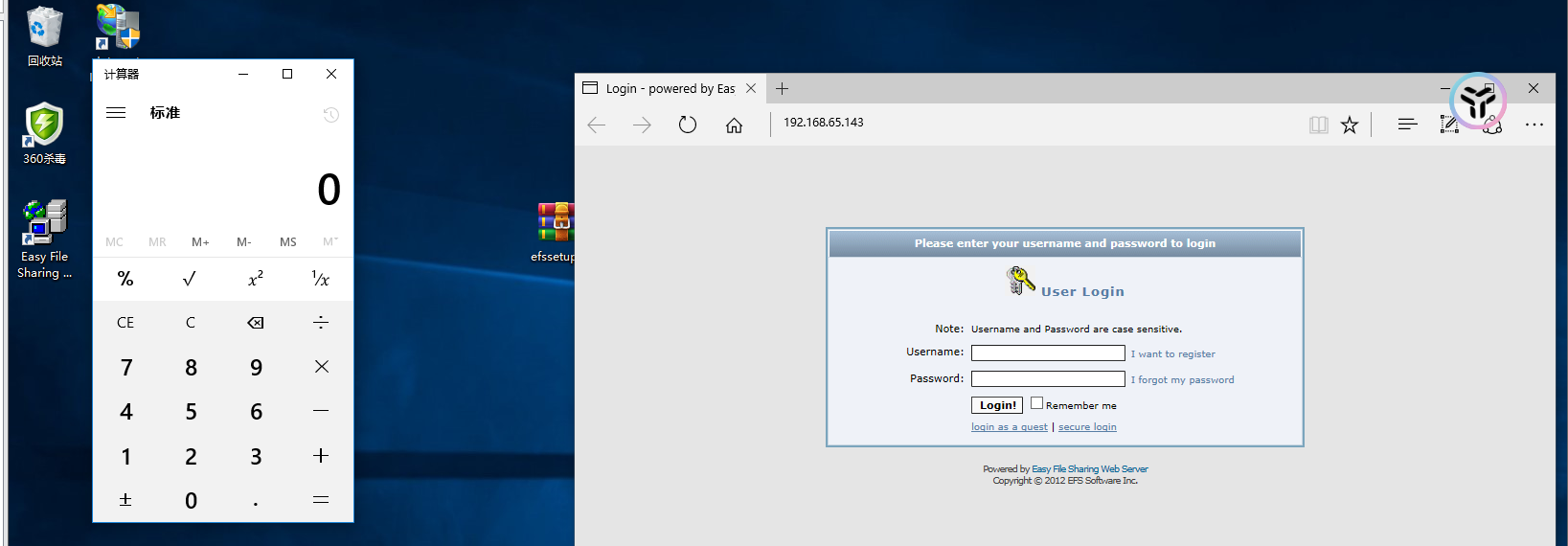The width and height of the screenshot is (1568, 546).
Task: Click the M+ memory add button
Action: [200, 242]
